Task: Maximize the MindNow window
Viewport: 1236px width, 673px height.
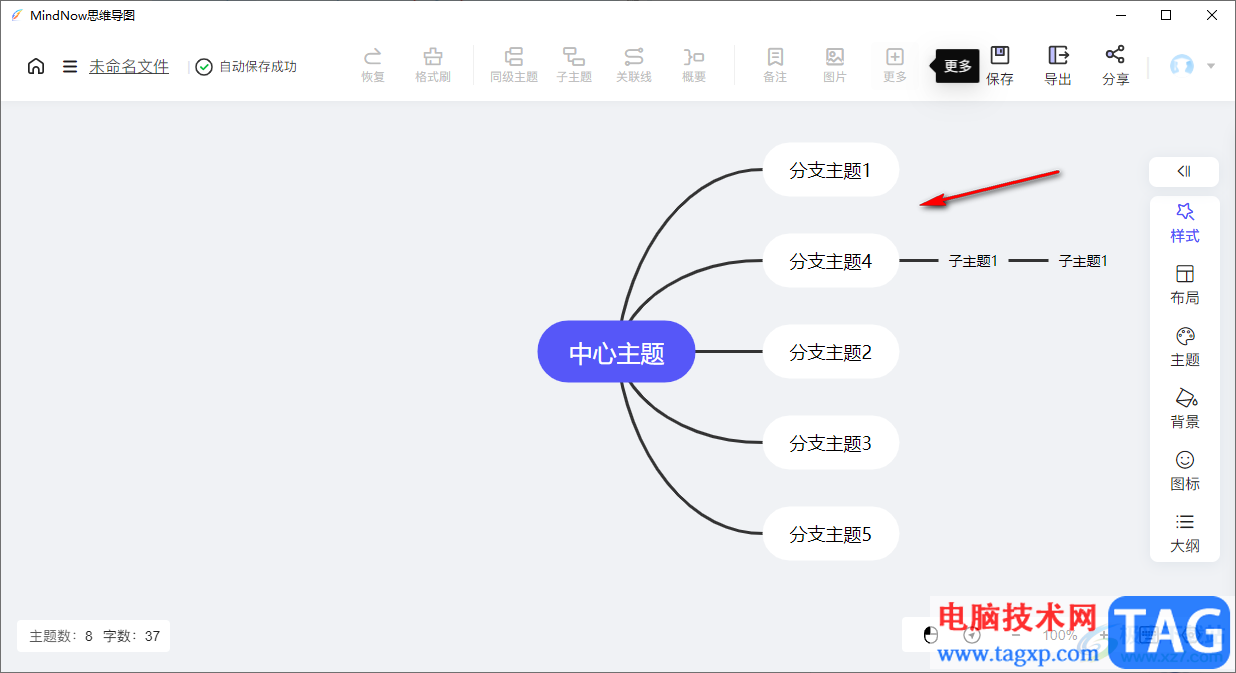Action: pos(1166,15)
